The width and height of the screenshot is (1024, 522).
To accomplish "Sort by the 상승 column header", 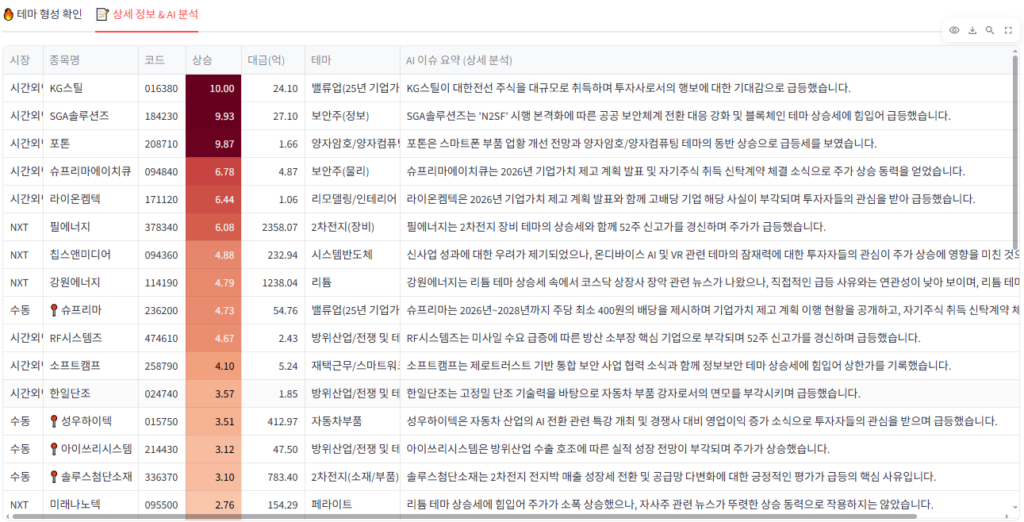I will [x=201, y=60].
